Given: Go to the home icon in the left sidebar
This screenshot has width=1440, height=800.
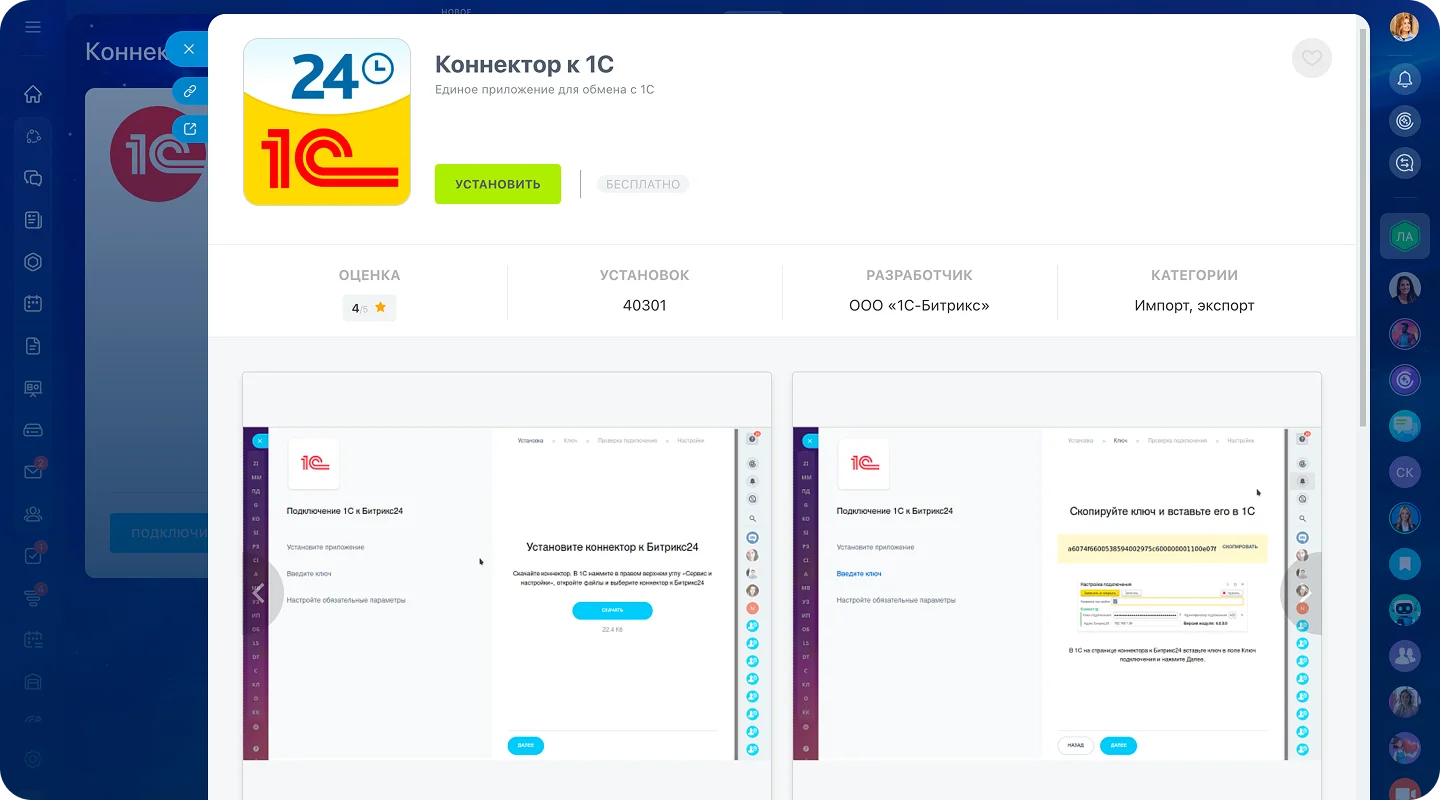Looking at the screenshot, I should pos(33,94).
